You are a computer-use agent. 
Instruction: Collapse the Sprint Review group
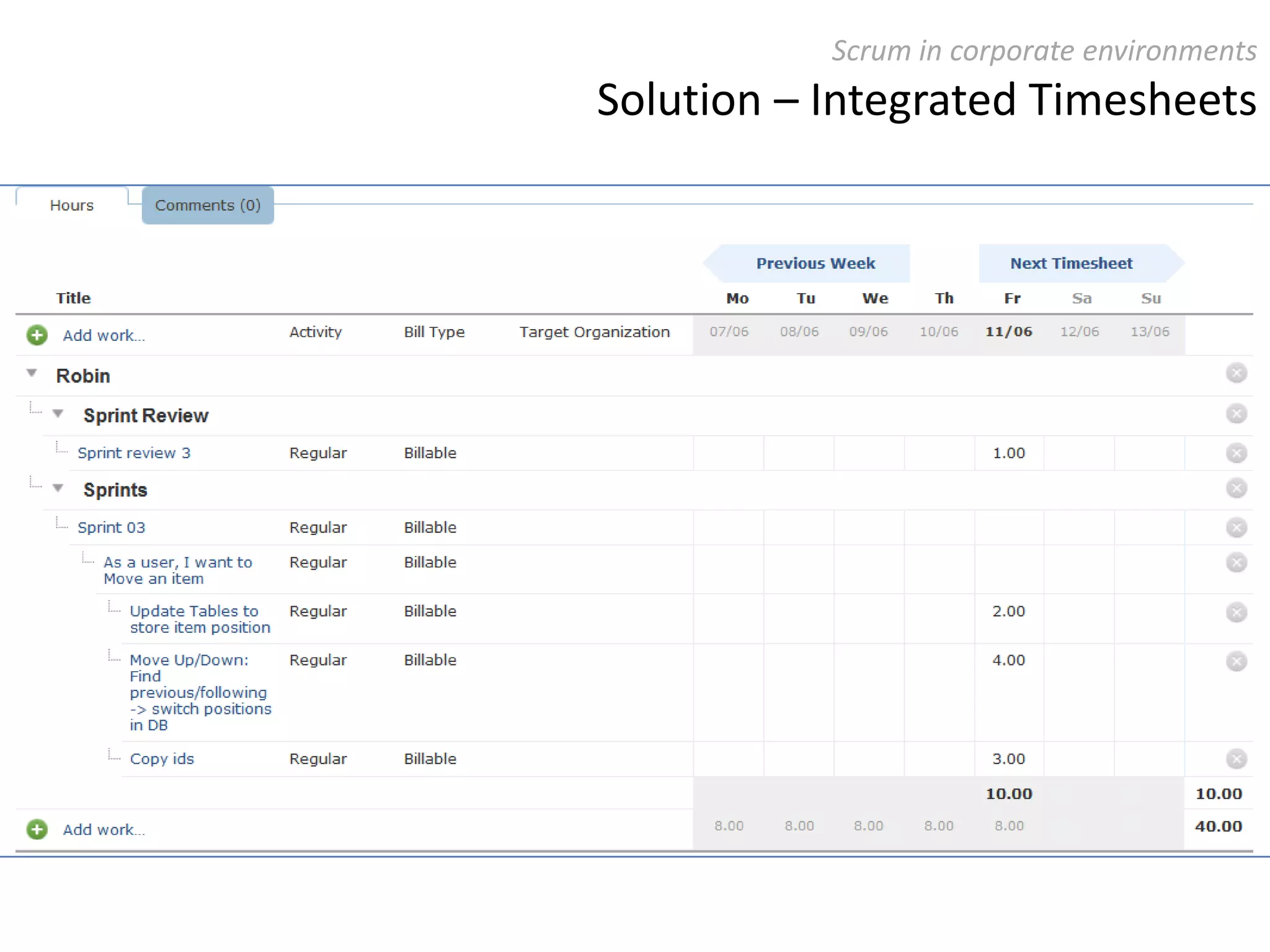58,414
